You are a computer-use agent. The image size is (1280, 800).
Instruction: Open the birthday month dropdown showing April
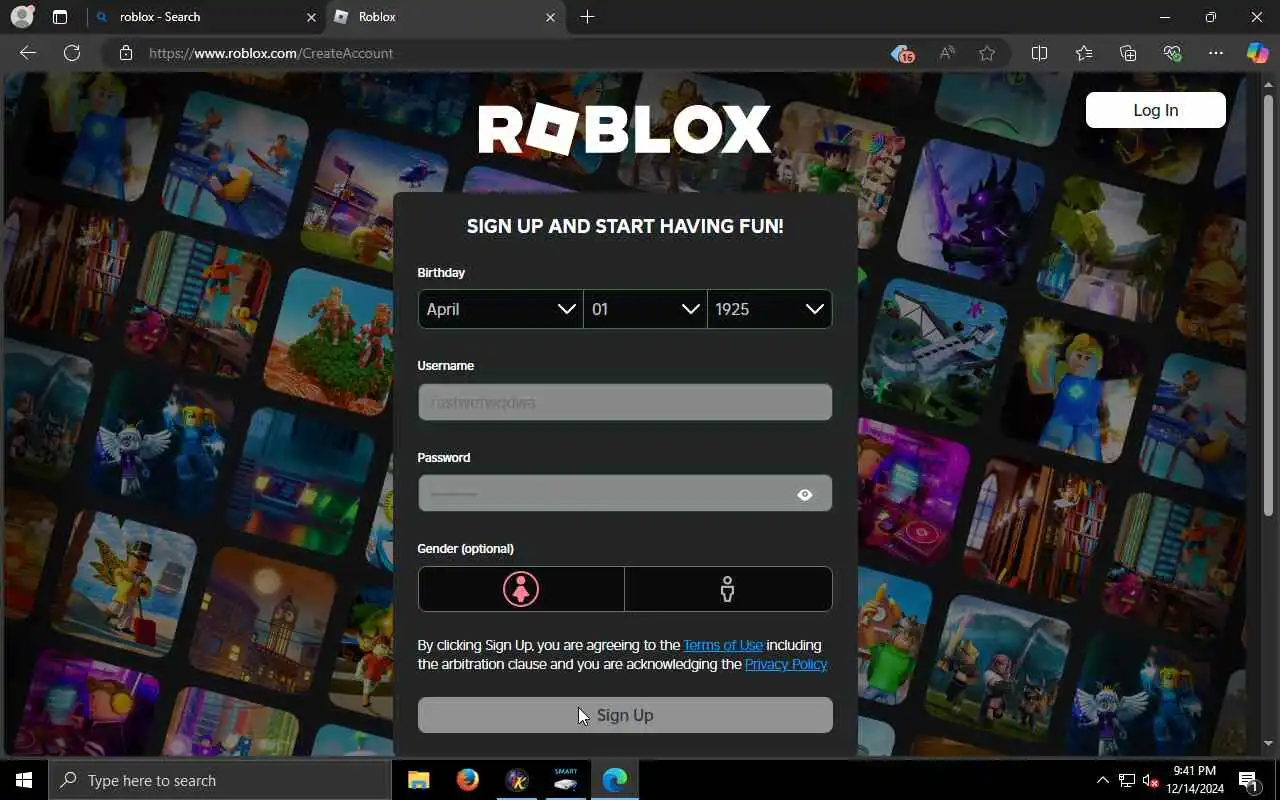(x=501, y=309)
